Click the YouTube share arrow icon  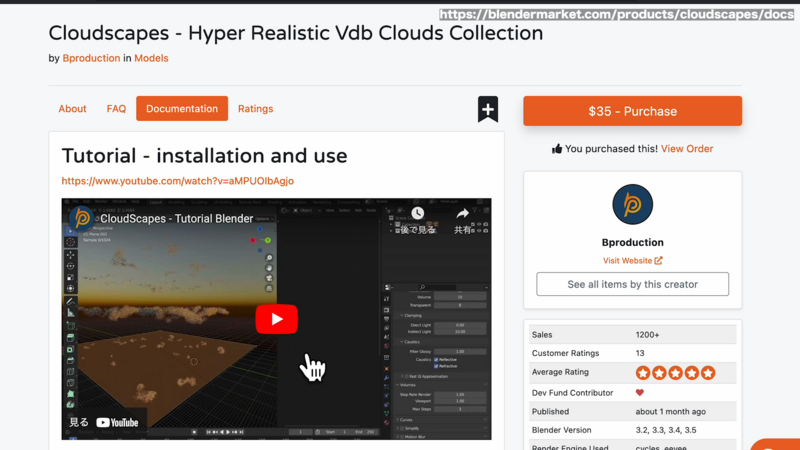(462, 213)
